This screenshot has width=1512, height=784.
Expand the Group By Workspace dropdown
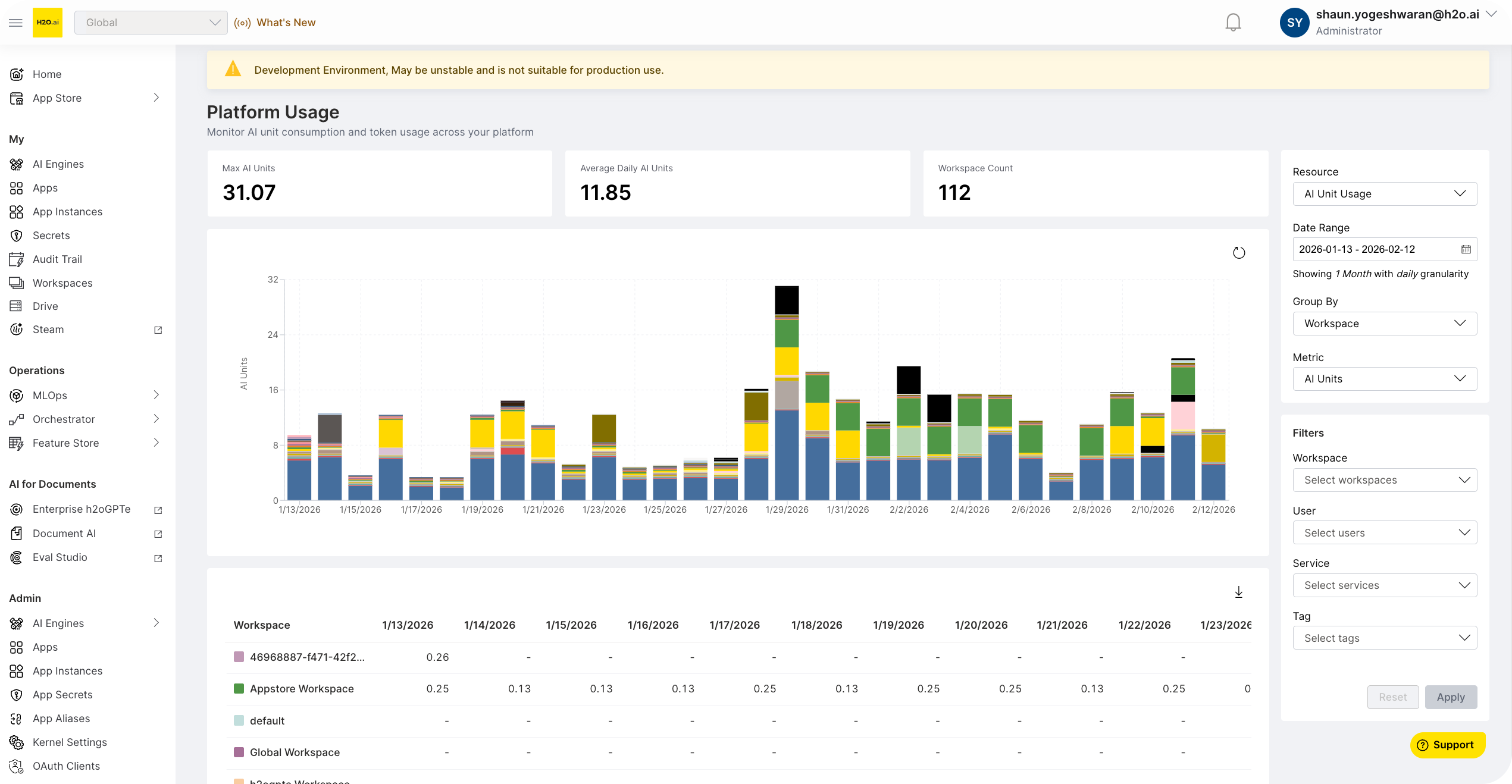click(x=1385, y=324)
